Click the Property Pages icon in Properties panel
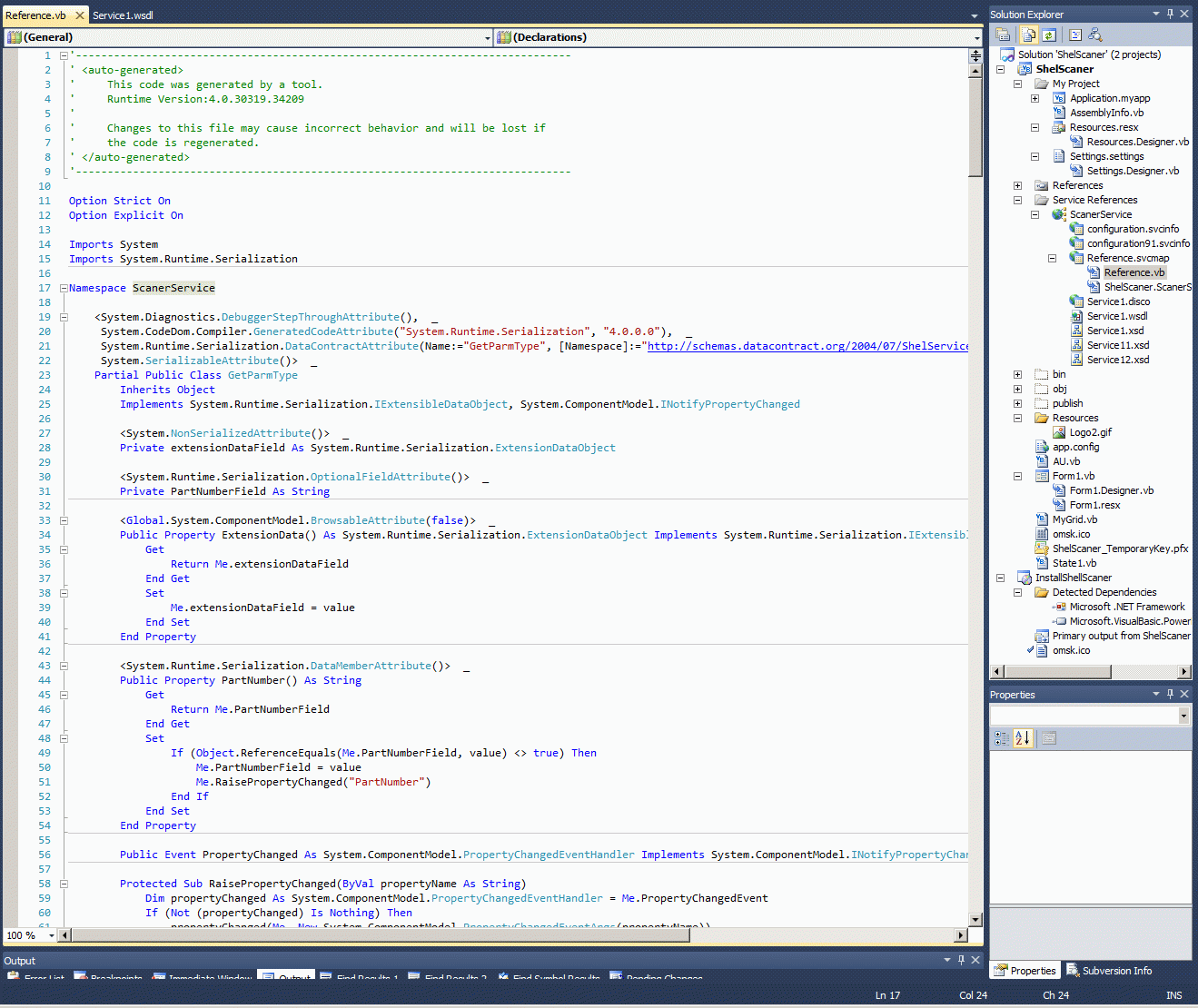 click(1049, 738)
